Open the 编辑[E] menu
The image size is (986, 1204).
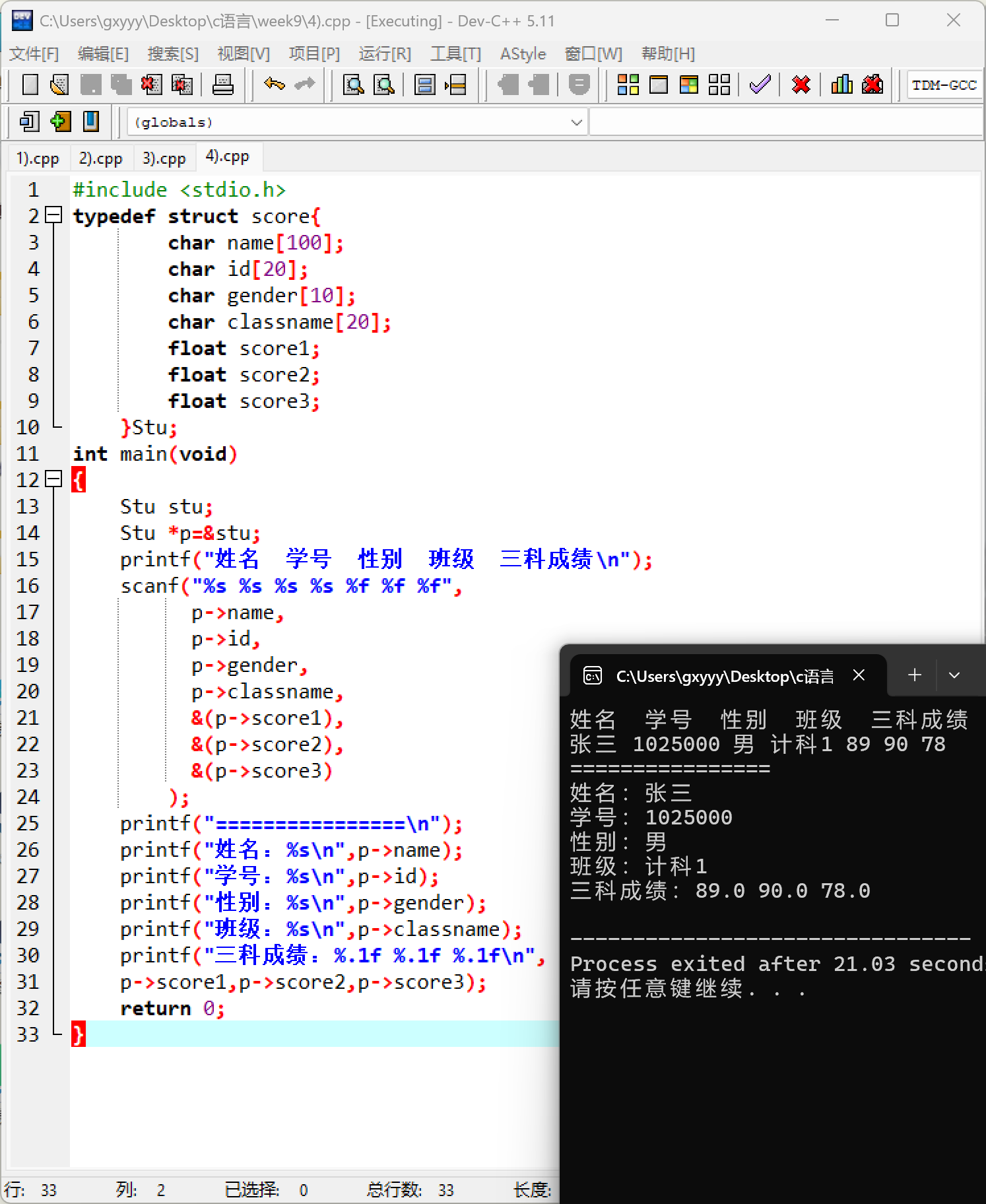[x=103, y=53]
